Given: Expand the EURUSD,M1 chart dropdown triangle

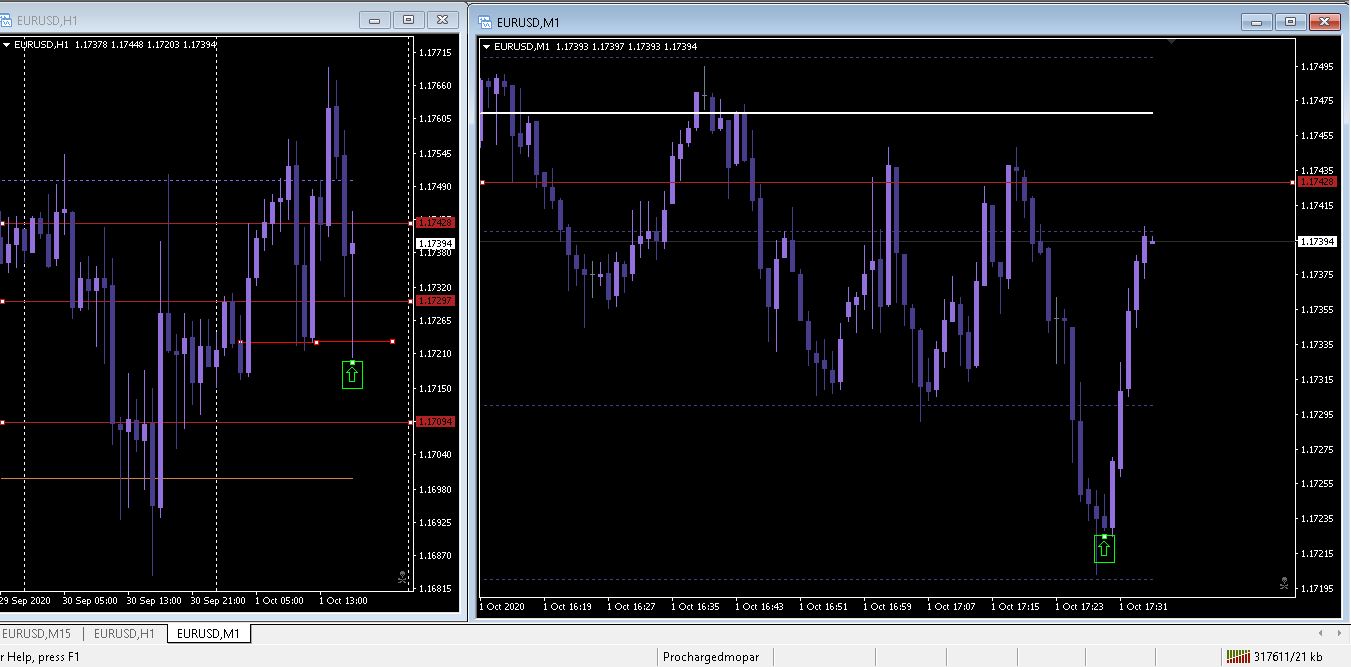Looking at the screenshot, I should point(487,46).
